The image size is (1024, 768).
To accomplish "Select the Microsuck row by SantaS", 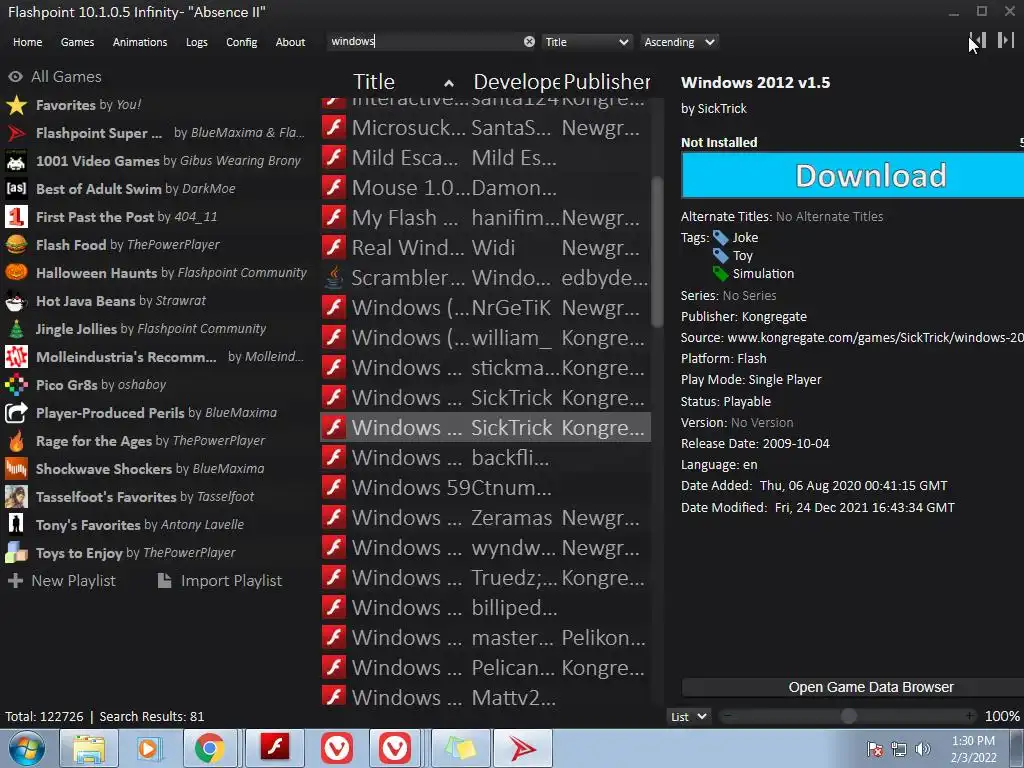I will point(485,127).
